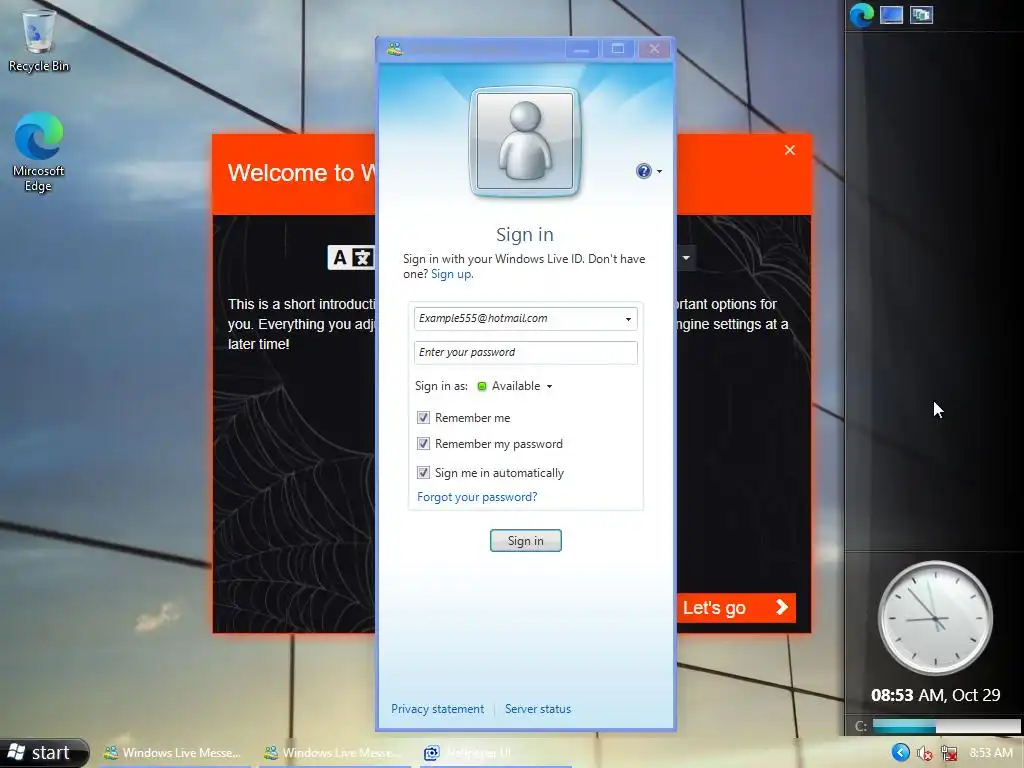The image size is (1024, 768).
Task: Toggle Sign me in automatically checkbox
Action: (x=423, y=473)
